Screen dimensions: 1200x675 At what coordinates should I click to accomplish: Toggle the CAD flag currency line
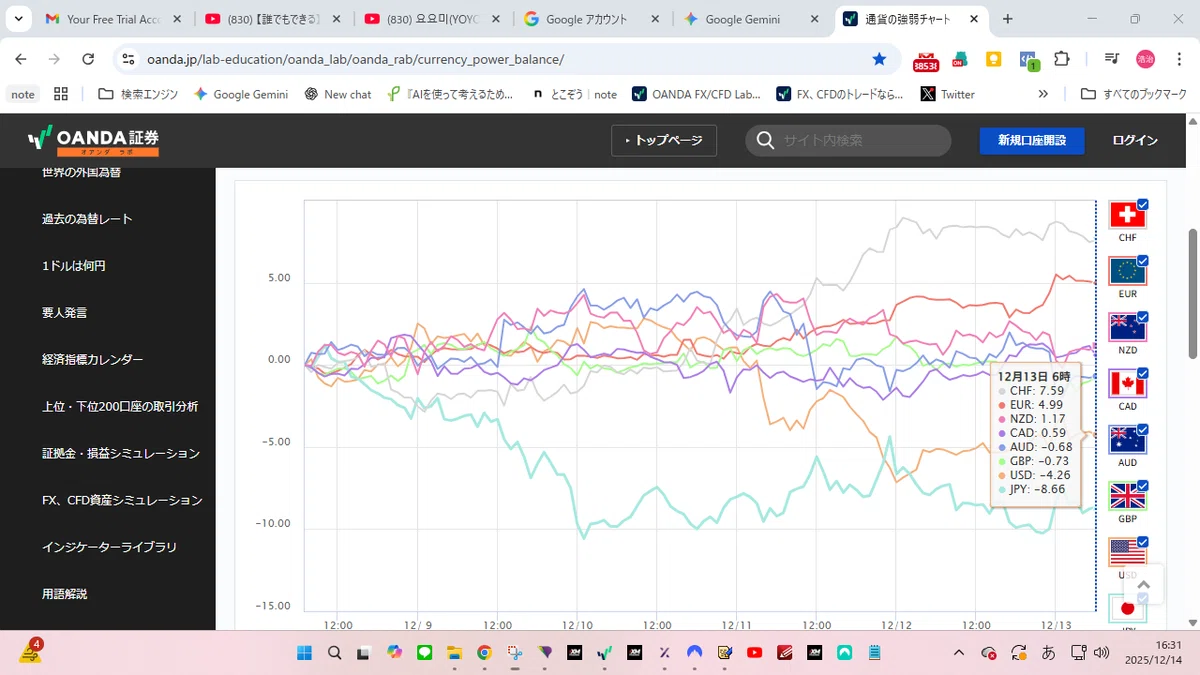point(1128,383)
